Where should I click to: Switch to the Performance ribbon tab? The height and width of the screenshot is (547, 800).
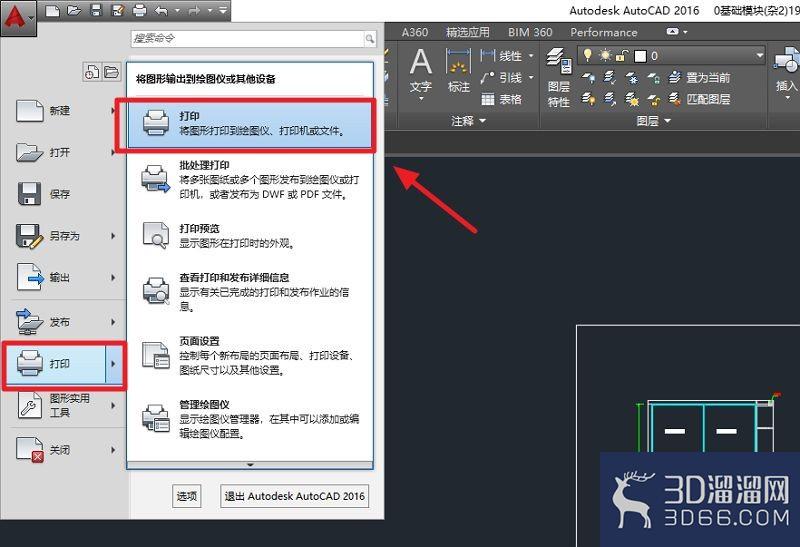click(604, 32)
